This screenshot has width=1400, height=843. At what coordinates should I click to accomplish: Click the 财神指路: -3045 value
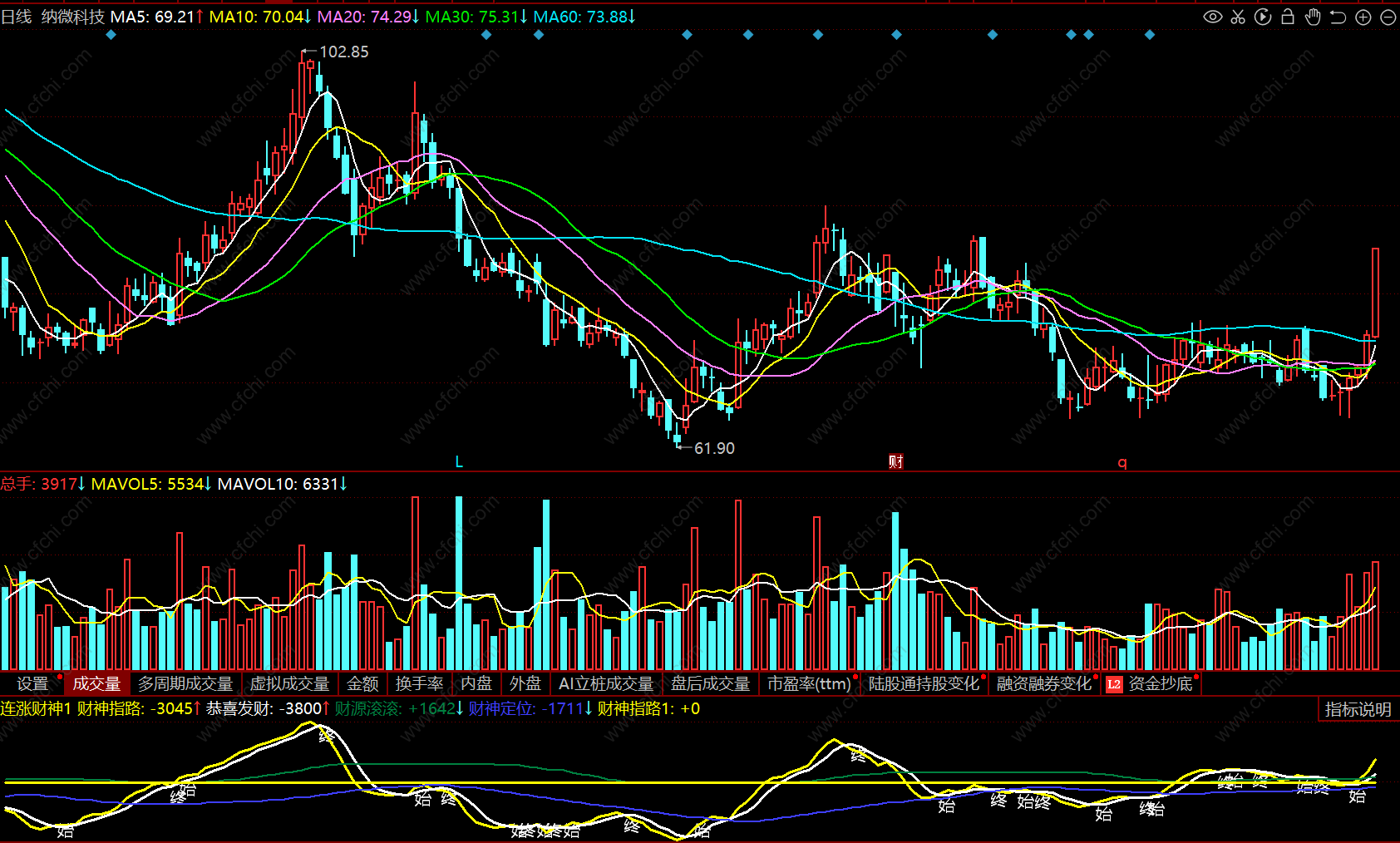coord(140,708)
